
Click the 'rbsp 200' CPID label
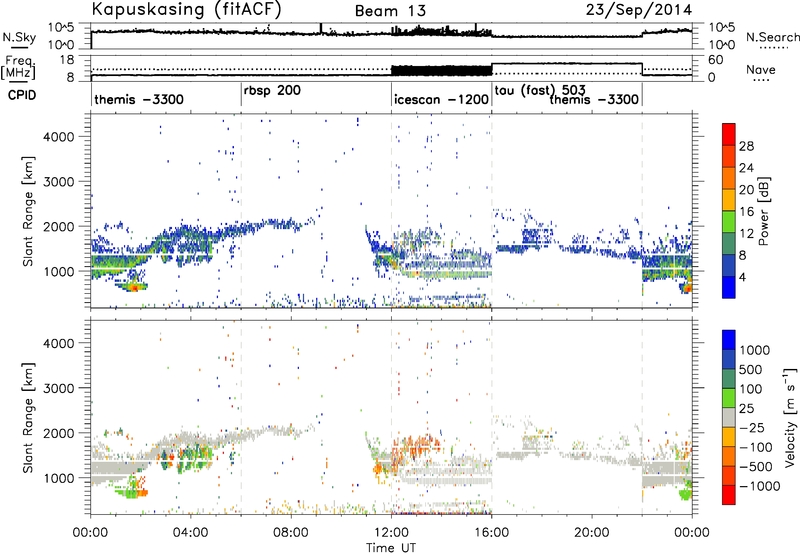click(x=272, y=91)
